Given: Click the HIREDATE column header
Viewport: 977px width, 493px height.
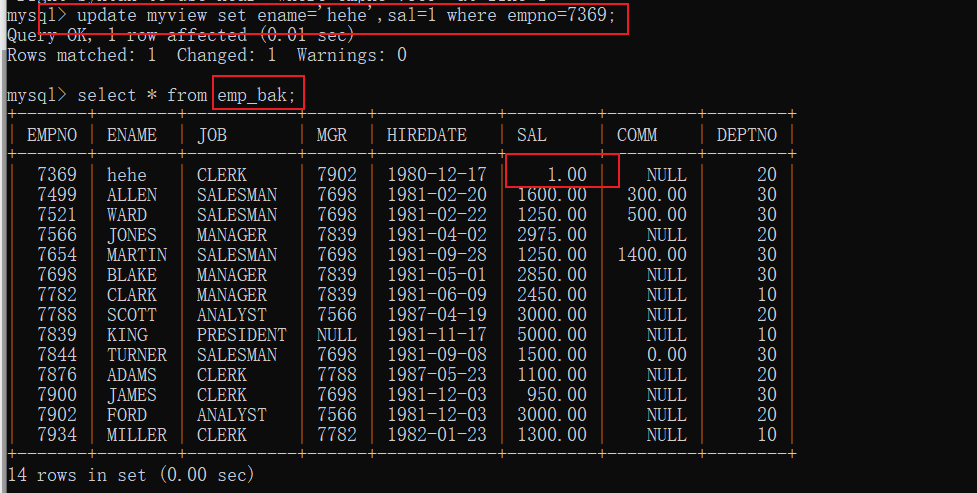Looking at the screenshot, I should (426, 135).
